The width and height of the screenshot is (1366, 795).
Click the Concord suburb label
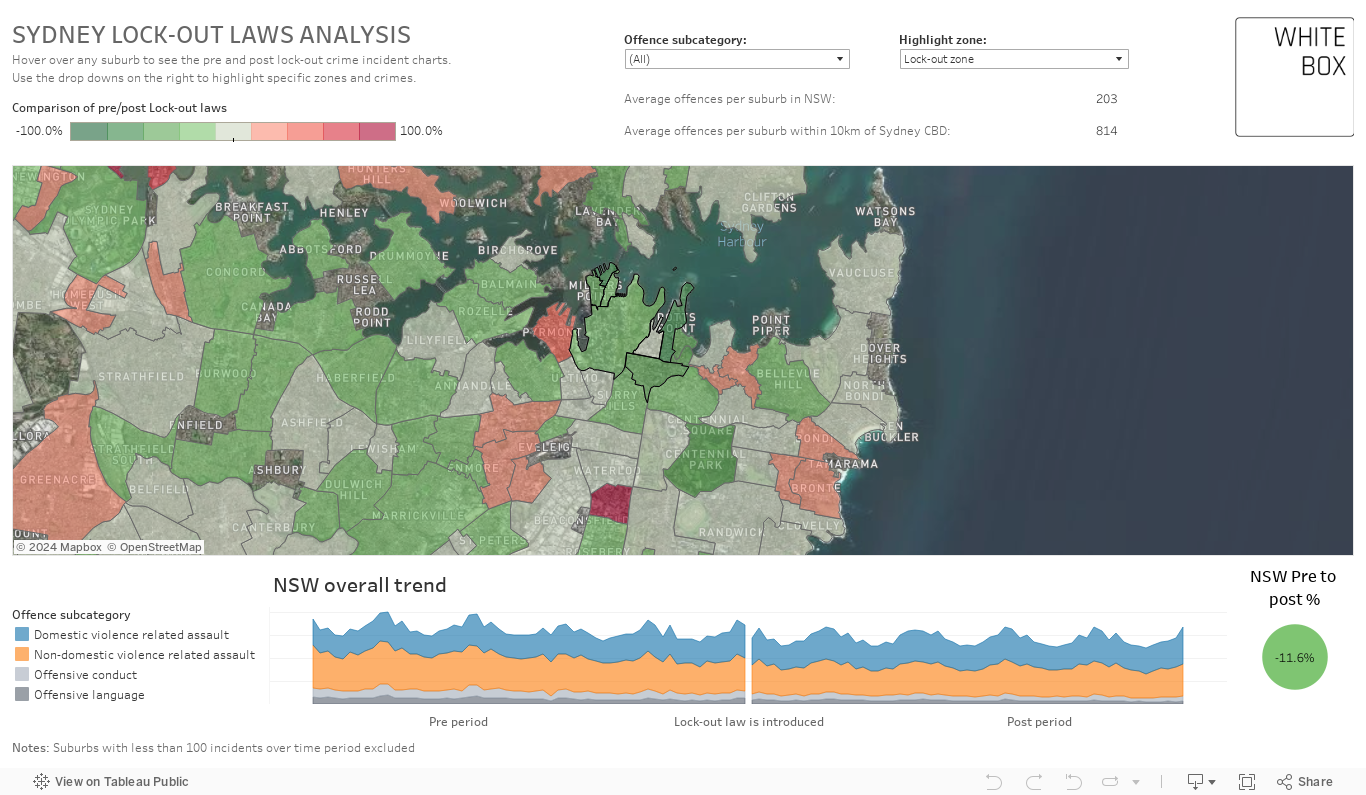pos(235,272)
